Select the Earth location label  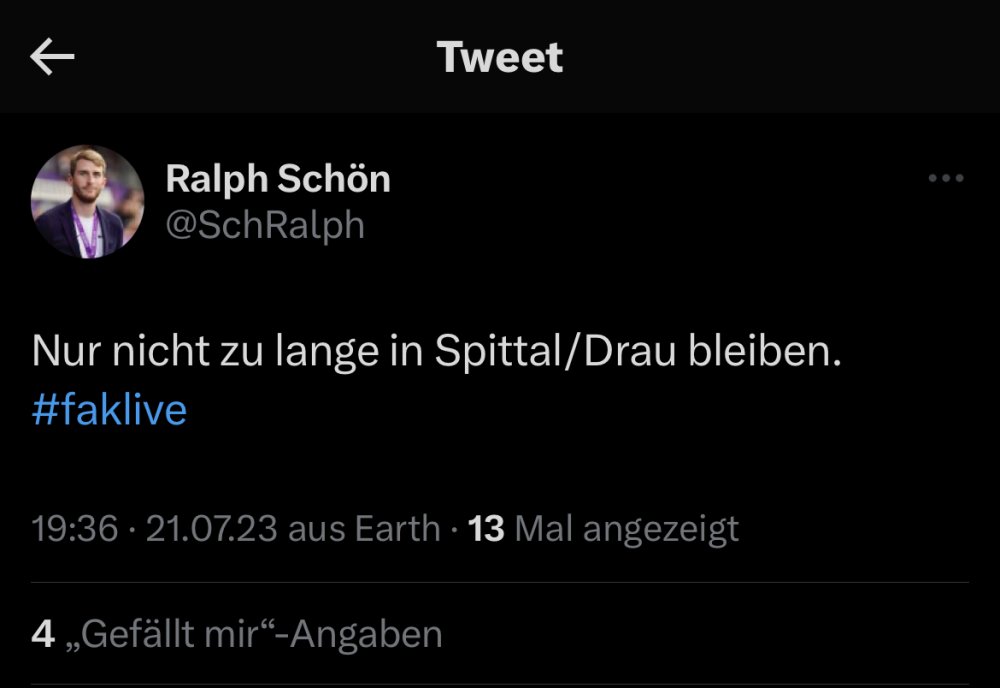390,528
